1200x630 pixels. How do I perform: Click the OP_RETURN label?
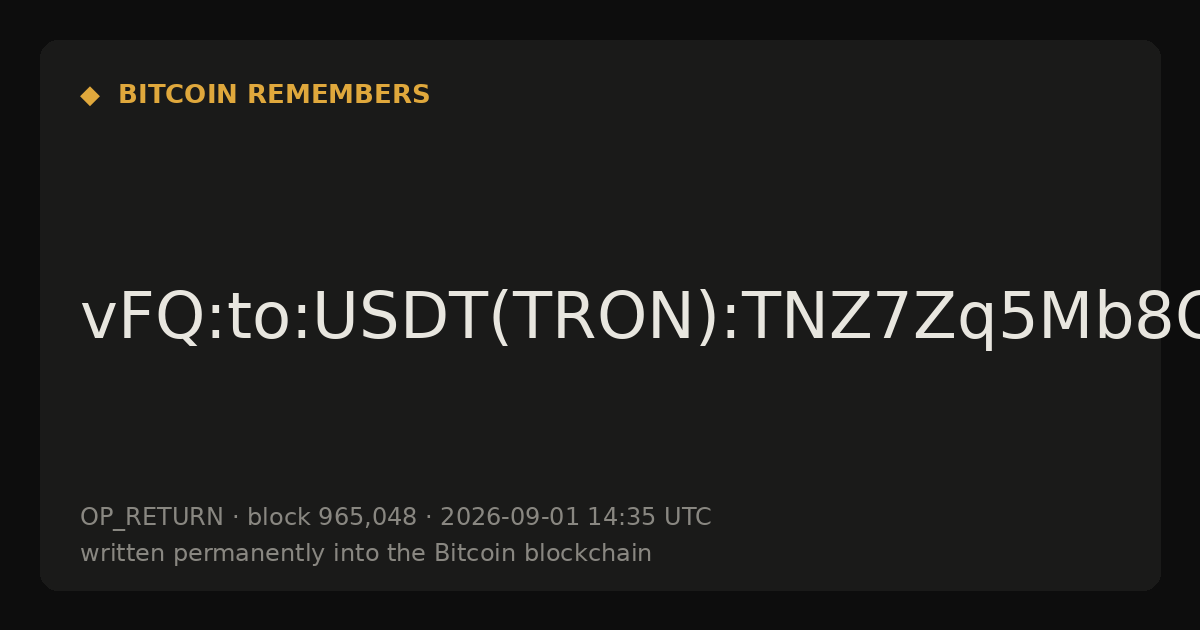(x=152, y=518)
